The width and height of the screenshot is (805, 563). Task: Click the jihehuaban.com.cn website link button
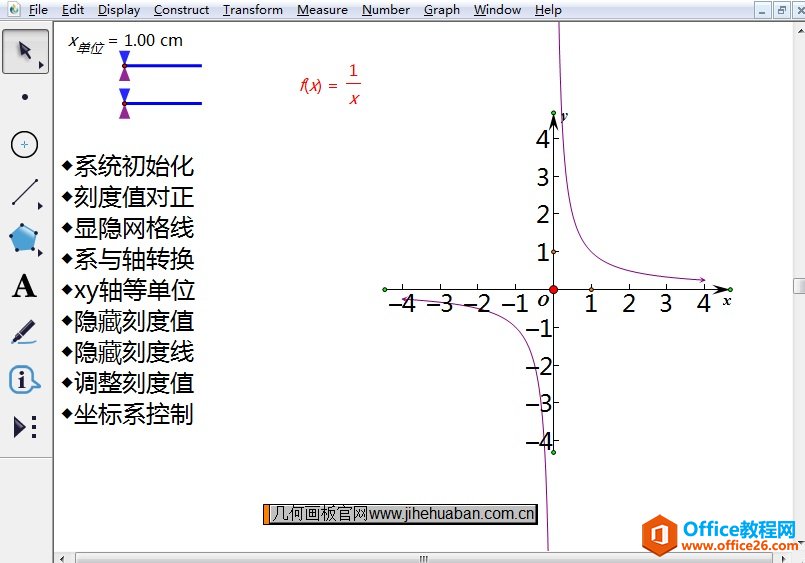(x=400, y=514)
